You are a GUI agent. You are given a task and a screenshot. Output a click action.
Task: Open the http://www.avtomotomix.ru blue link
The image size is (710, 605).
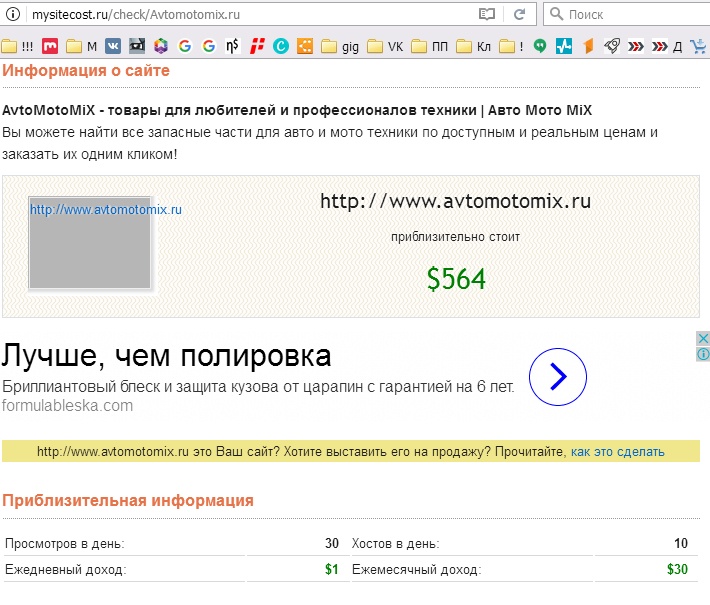coord(106,209)
